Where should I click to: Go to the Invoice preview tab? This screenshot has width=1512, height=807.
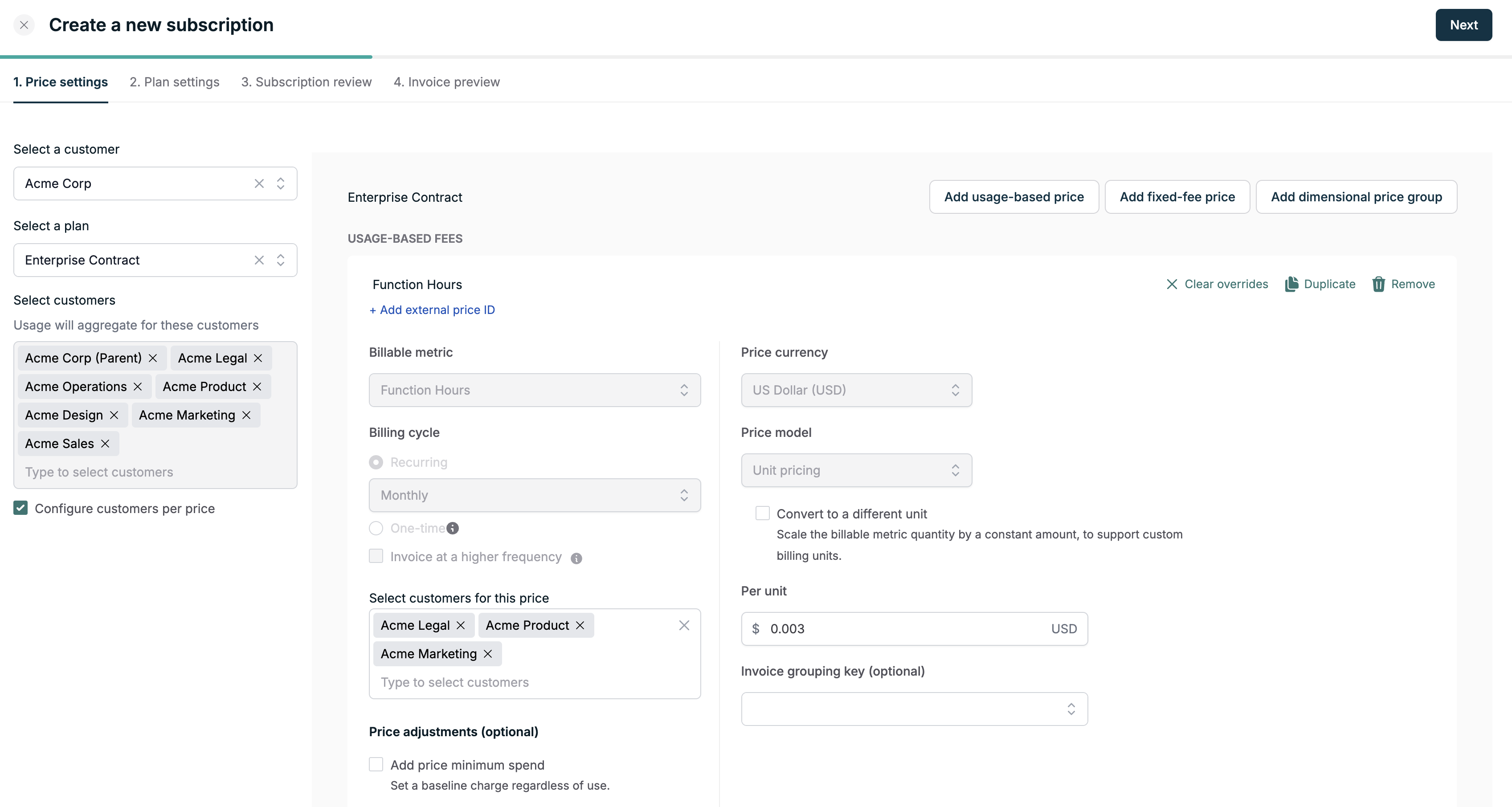pyautogui.click(x=447, y=82)
